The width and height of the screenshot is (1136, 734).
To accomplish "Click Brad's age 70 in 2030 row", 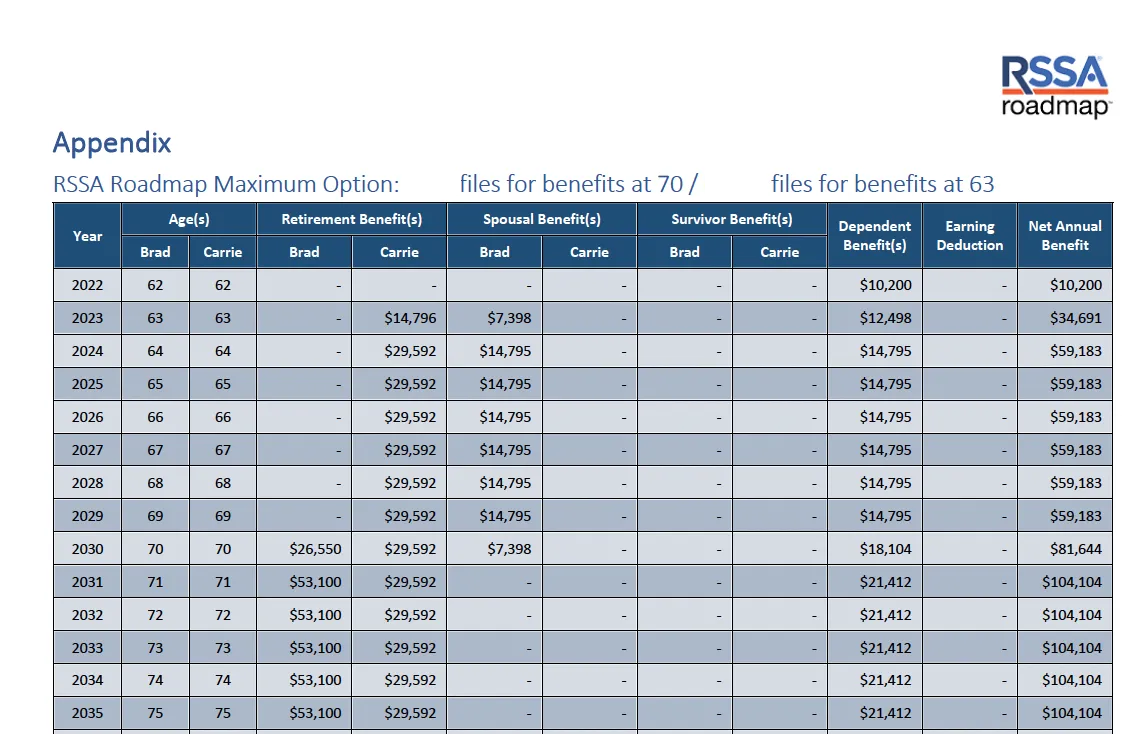I will (x=155, y=549).
